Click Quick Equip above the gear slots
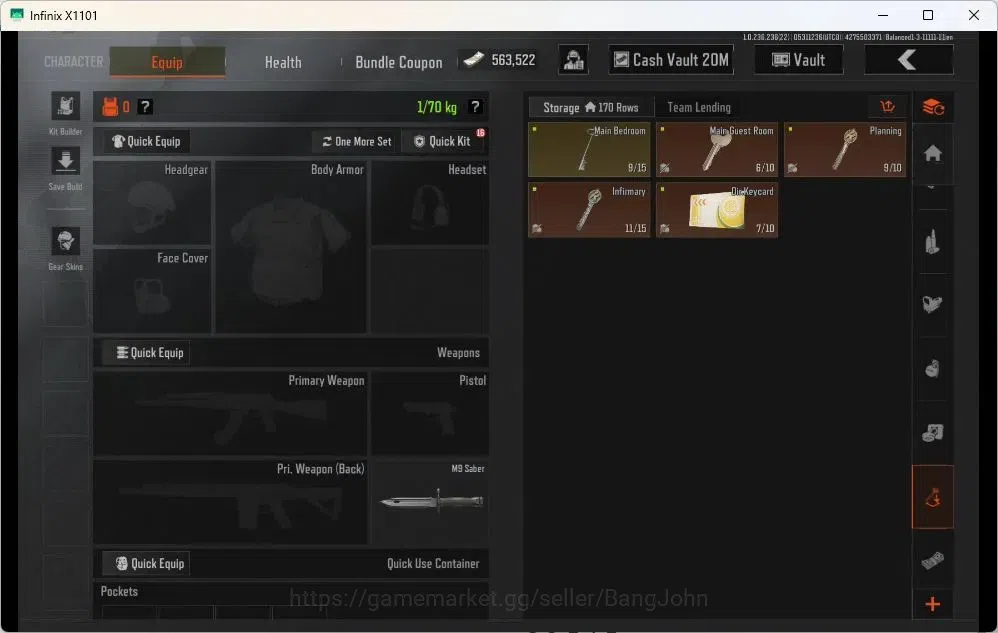 (x=146, y=141)
